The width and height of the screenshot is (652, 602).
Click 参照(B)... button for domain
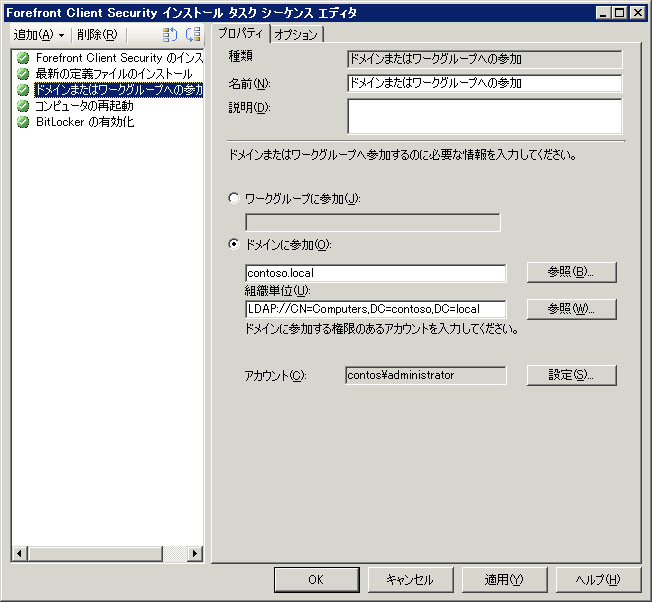coord(571,272)
